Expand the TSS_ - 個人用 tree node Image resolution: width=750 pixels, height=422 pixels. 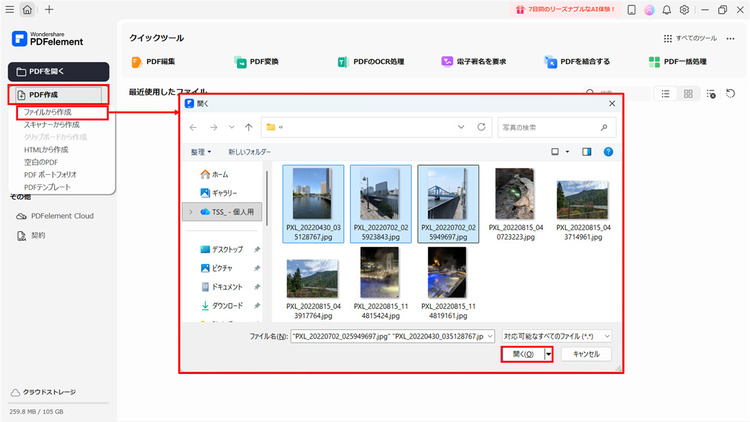tap(190, 212)
